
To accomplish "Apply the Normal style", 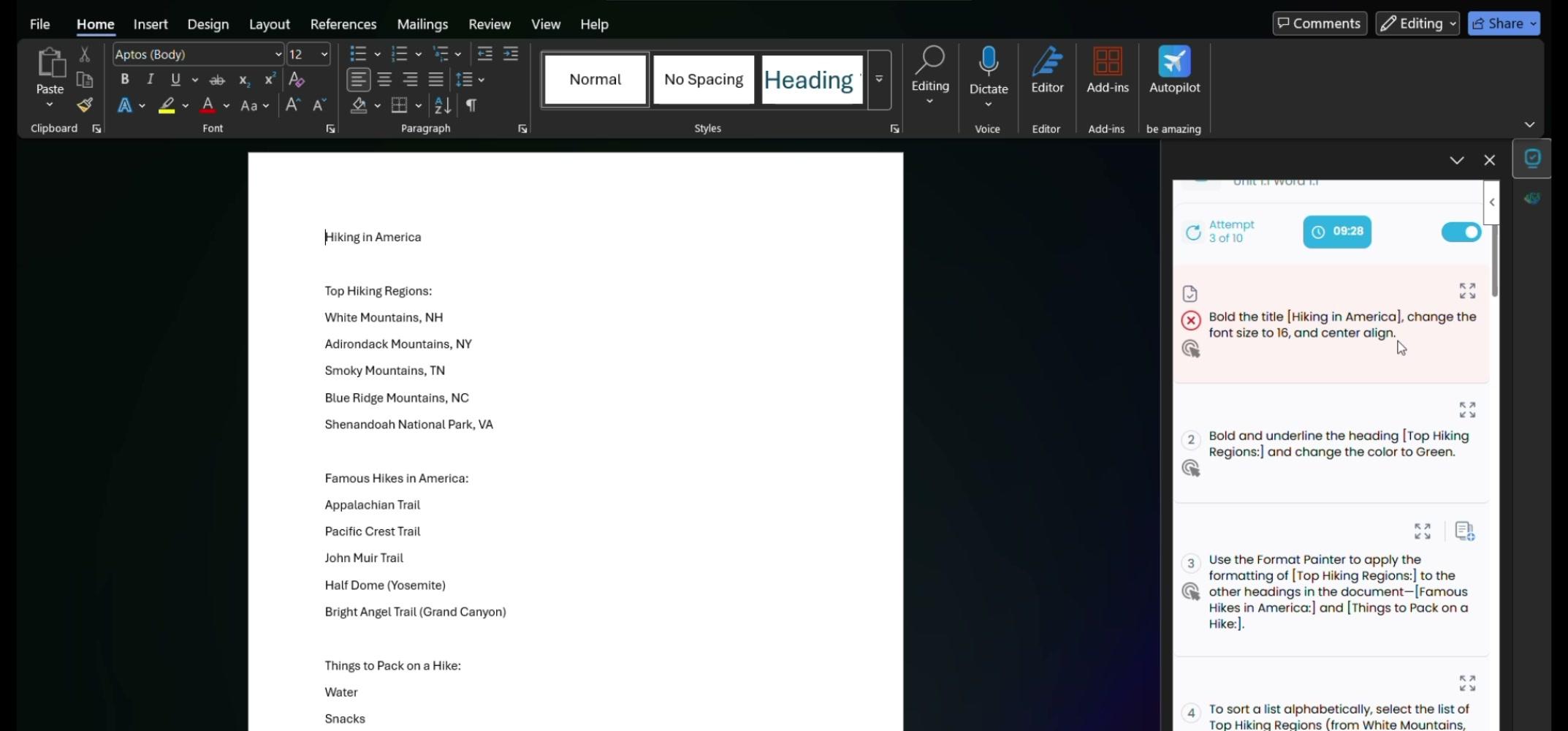I will 595,79.
